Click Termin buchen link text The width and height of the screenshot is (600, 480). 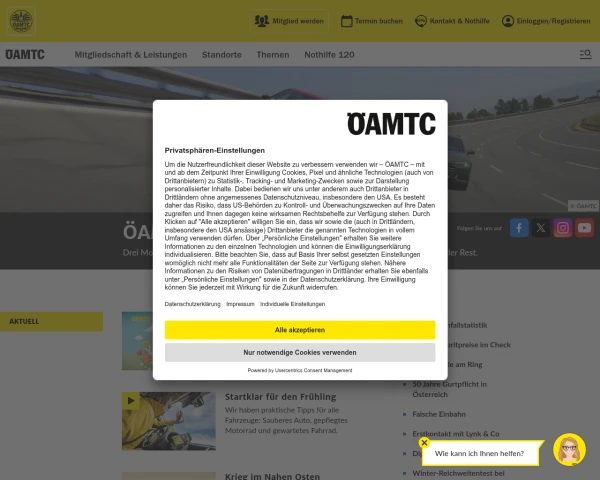[x=379, y=21]
